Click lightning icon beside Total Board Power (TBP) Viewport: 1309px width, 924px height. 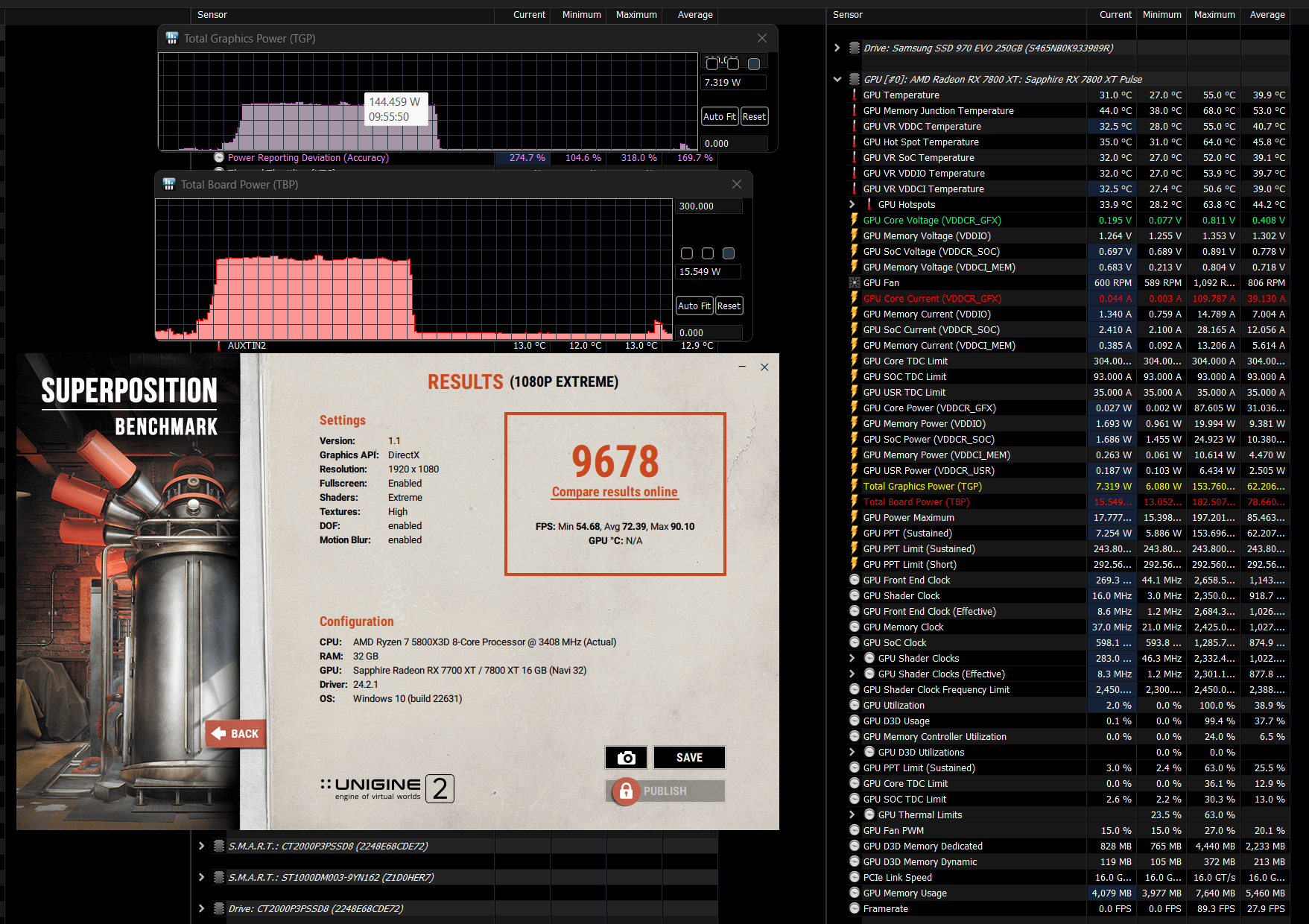(855, 501)
